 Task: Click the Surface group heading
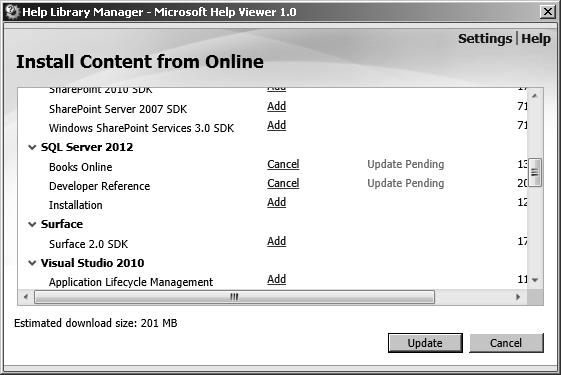click(x=62, y=224)
